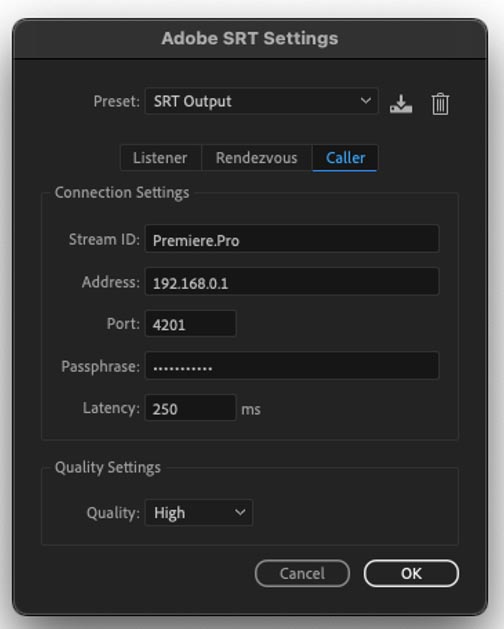Screen dimensions: 504x629
Task: Cancel the SRT settings dialog
Action: coord(302,573)
